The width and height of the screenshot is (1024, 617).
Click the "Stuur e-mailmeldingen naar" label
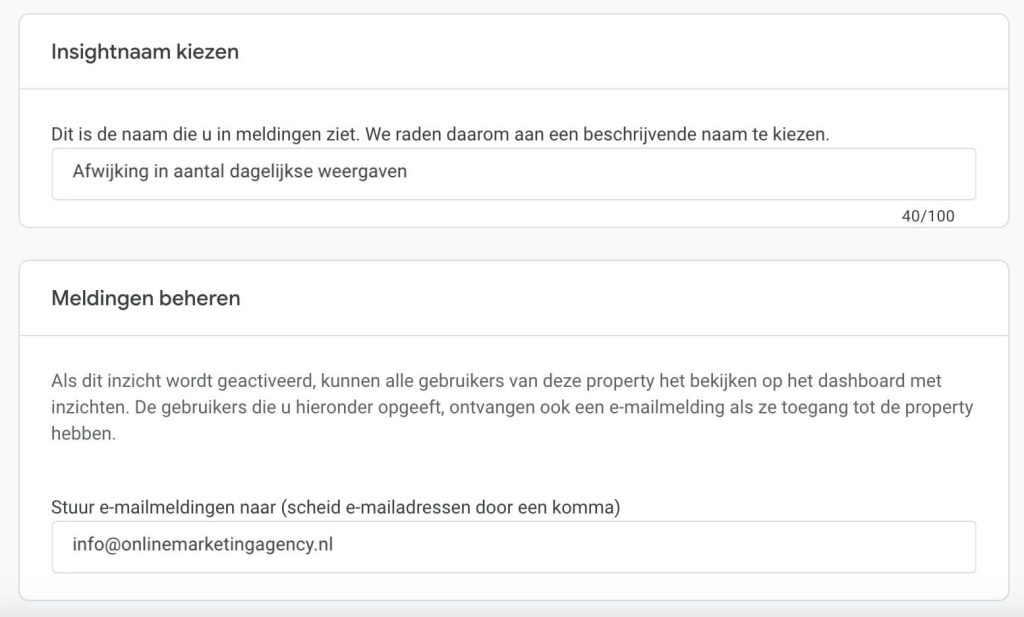(163, 507)
